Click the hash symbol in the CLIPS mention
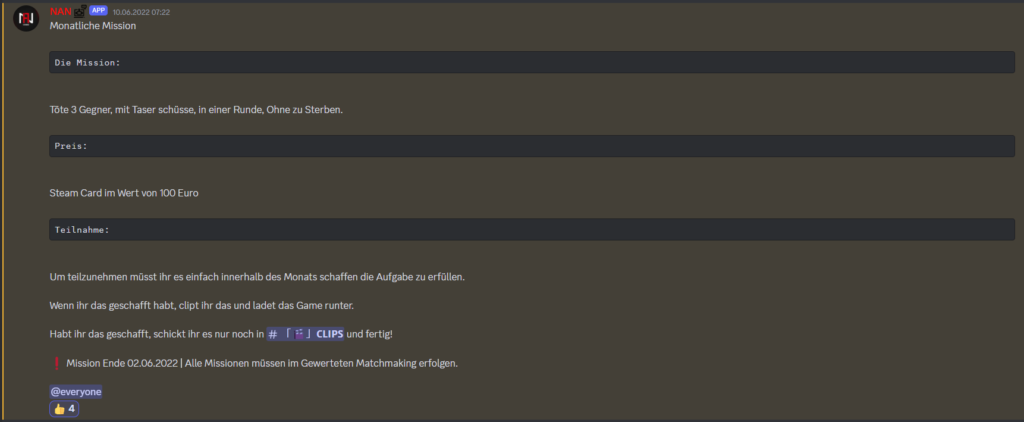Image resolution: width=1024 pixels, height=422 pixels. pos(273,333)
